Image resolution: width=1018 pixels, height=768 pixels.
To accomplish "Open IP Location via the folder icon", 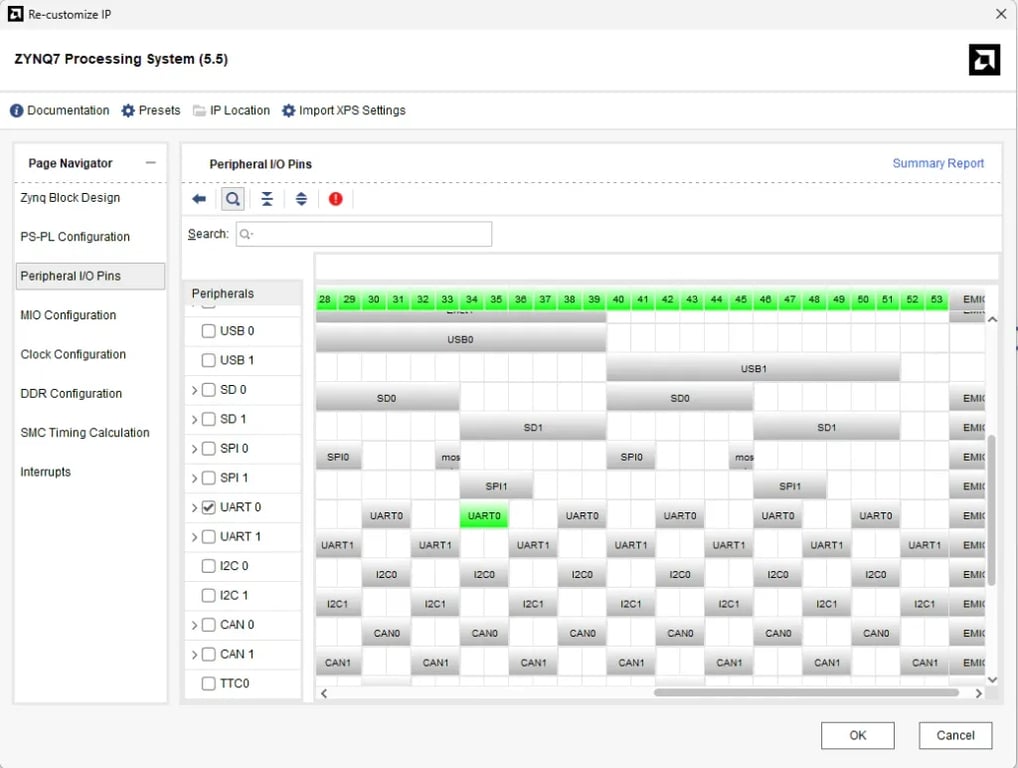I will coord(199,111).
